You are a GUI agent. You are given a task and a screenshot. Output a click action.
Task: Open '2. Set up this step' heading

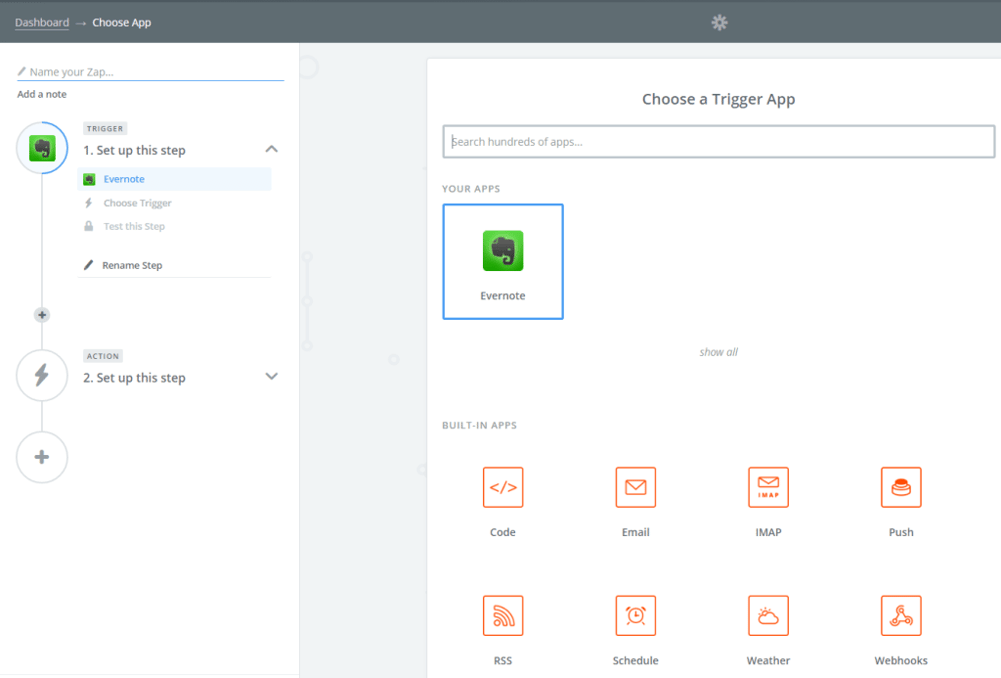coord(134,377)
